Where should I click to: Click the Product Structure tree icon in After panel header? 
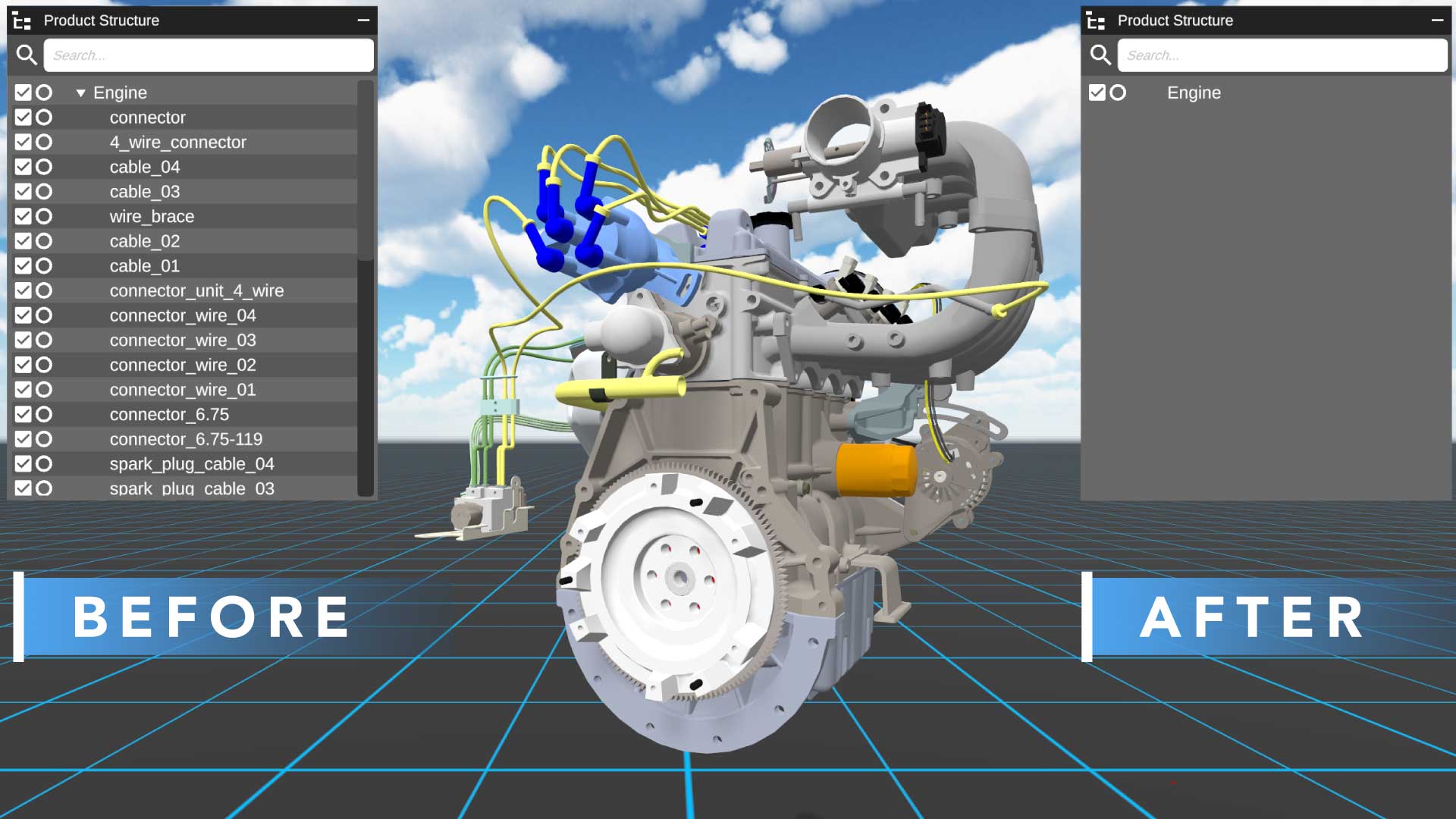1096,20
